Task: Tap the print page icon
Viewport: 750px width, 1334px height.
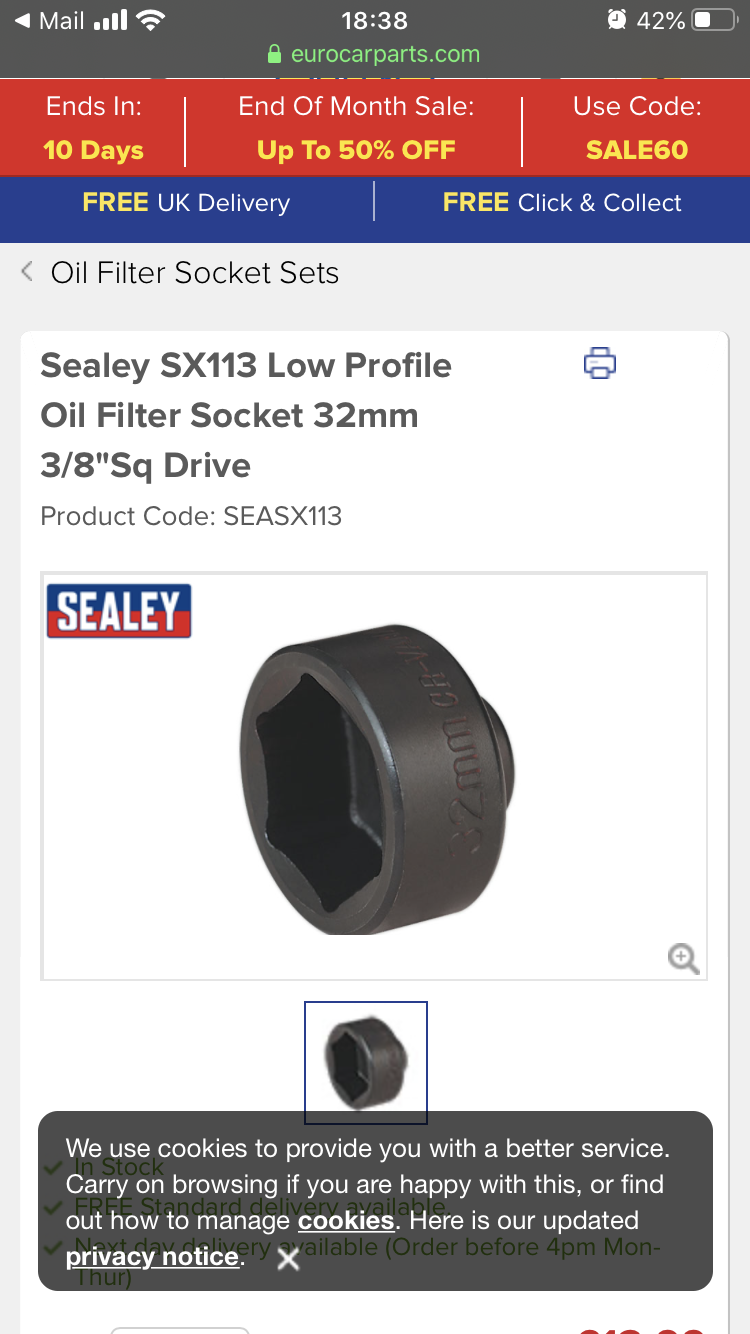Action: tap(600, 363)
